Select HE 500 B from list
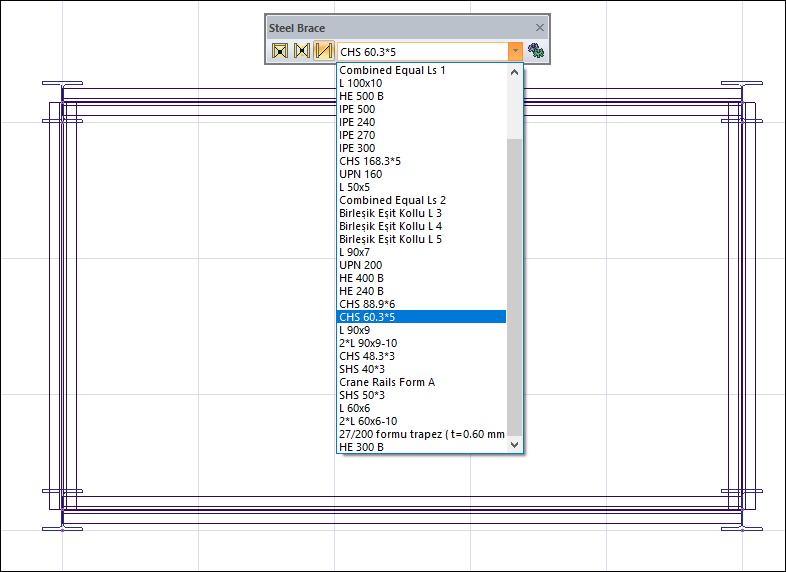 [361, 96]
